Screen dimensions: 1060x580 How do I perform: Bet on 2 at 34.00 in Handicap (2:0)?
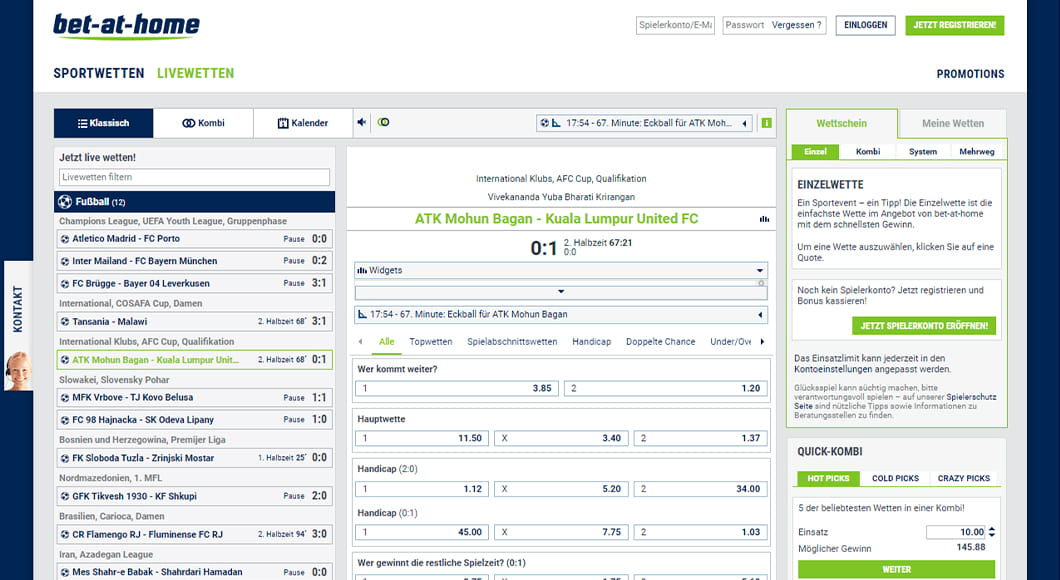(x=700, y=489)
